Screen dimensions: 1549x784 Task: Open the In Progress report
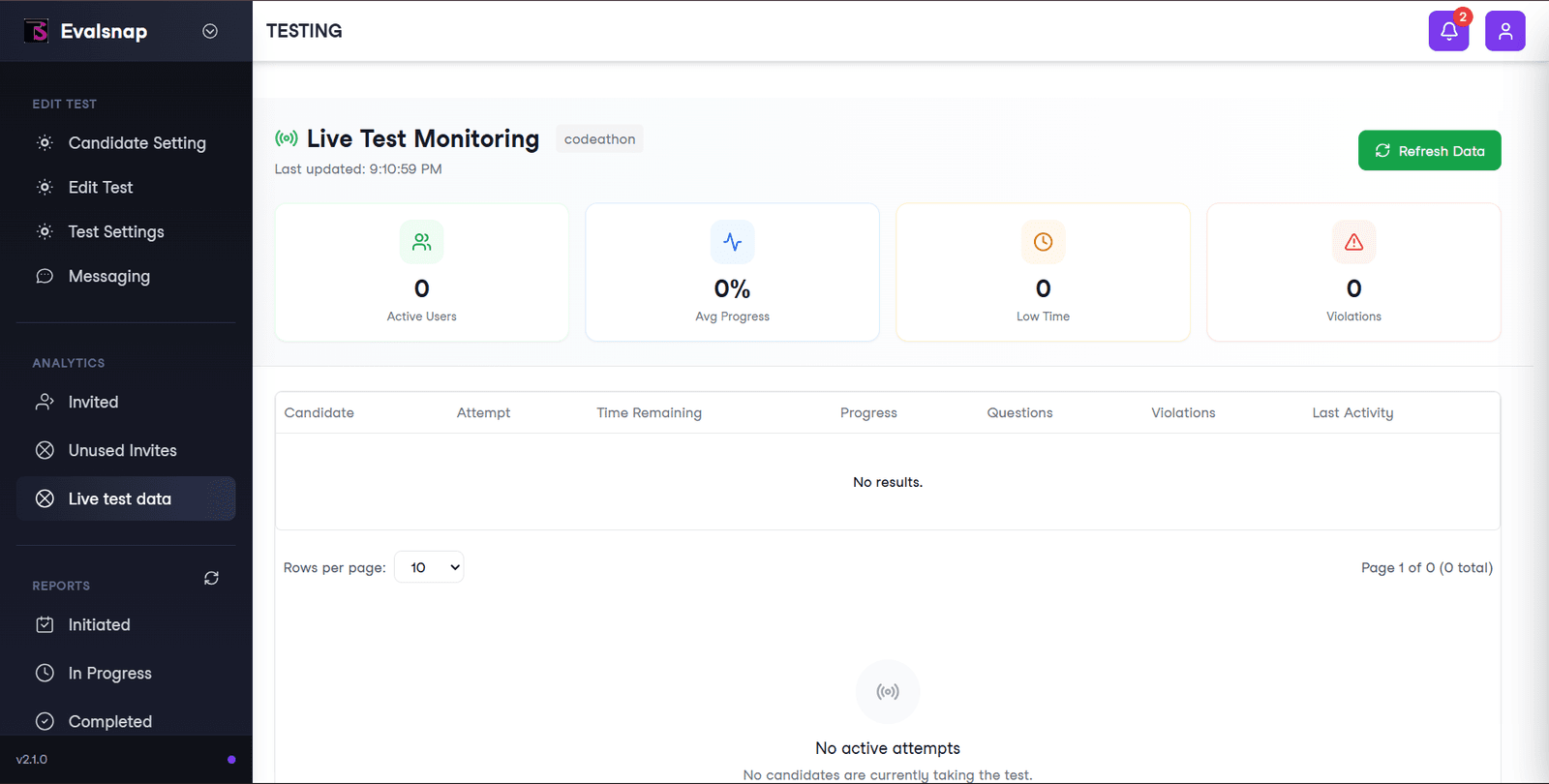[x=109, y=674]
